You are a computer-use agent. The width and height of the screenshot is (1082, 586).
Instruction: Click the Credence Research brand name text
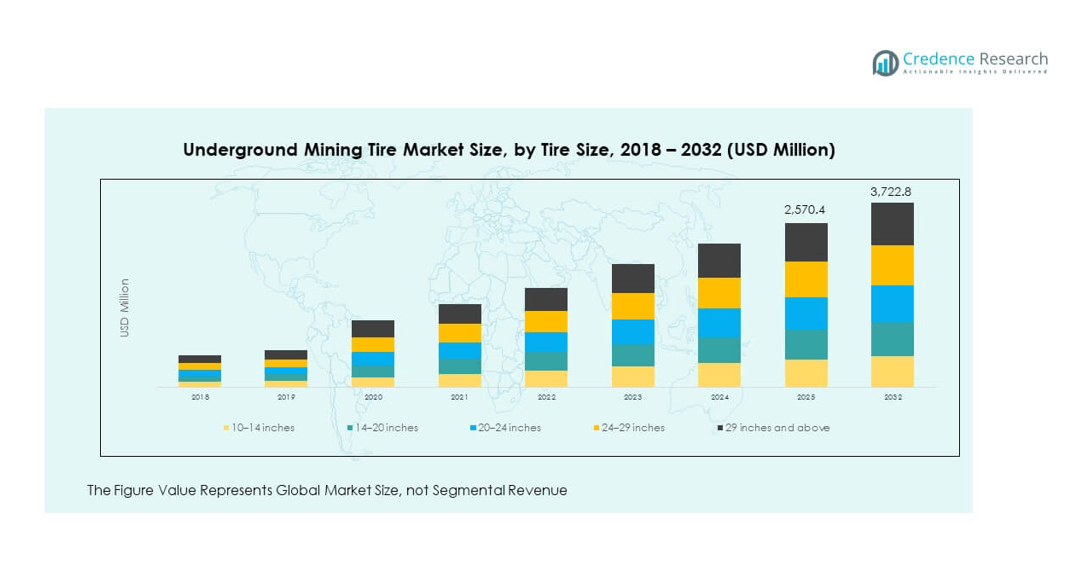pos(974,59)
